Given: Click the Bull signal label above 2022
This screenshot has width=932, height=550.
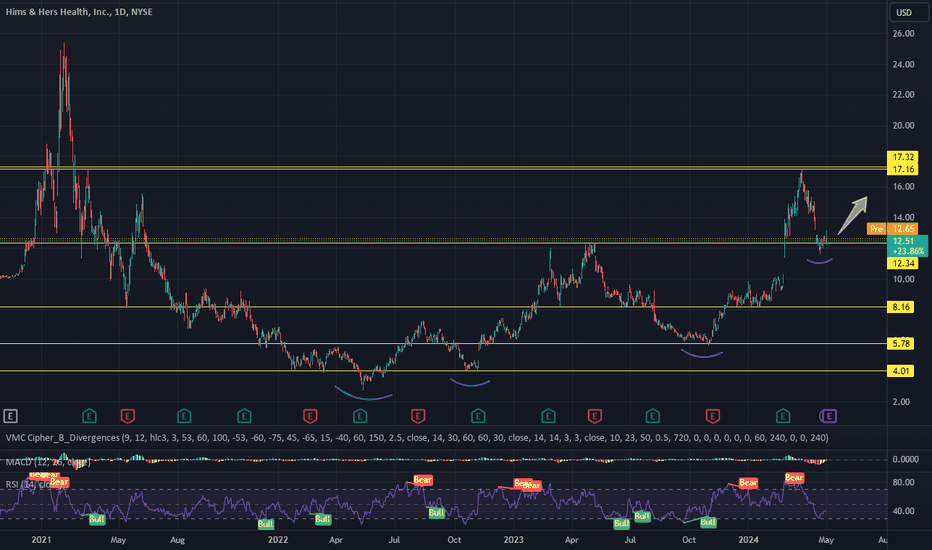Looking at the screenshot, I should pos(266,524).
